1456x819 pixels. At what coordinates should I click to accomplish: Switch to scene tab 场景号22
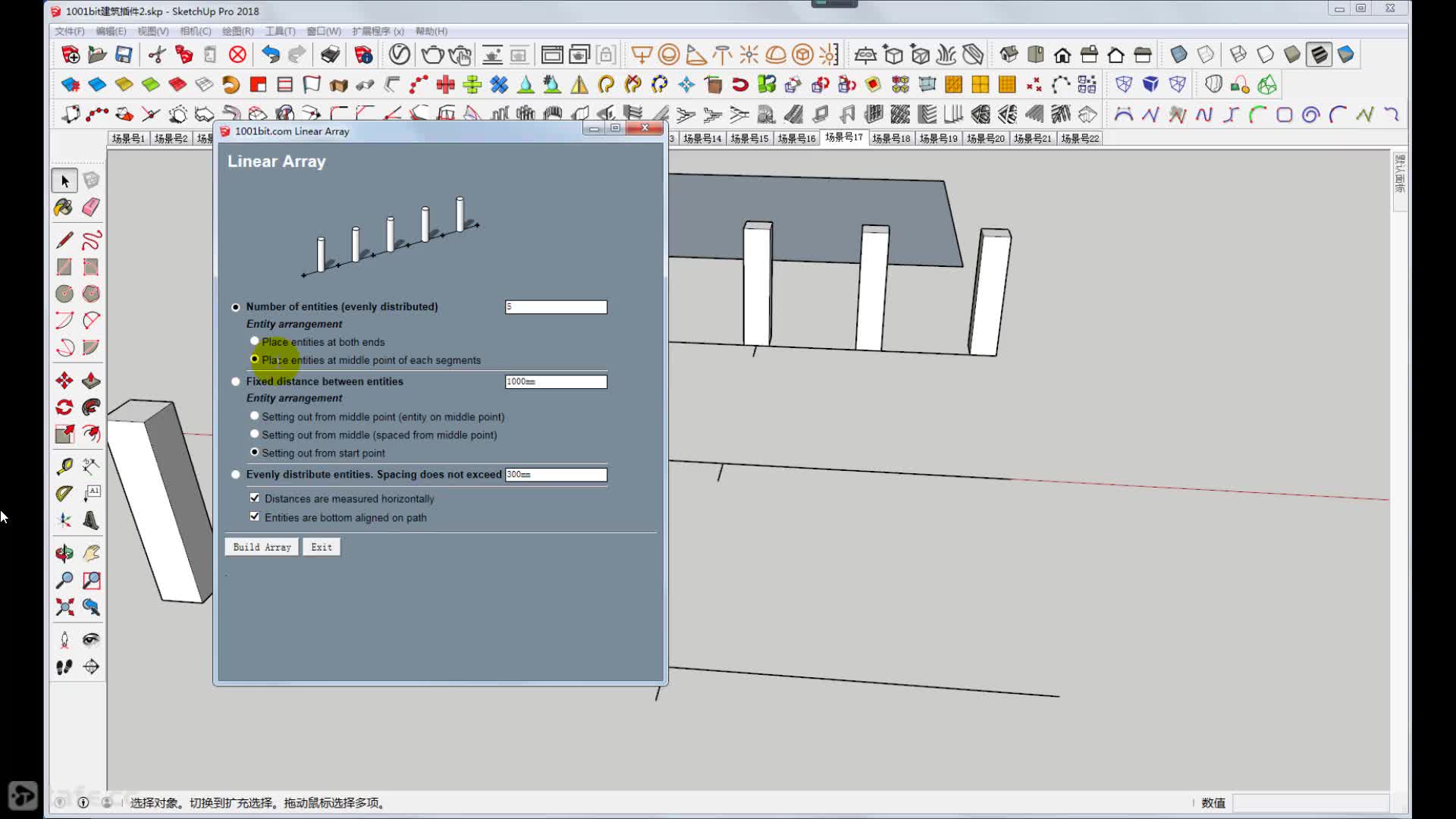[x=1080, y=139]
